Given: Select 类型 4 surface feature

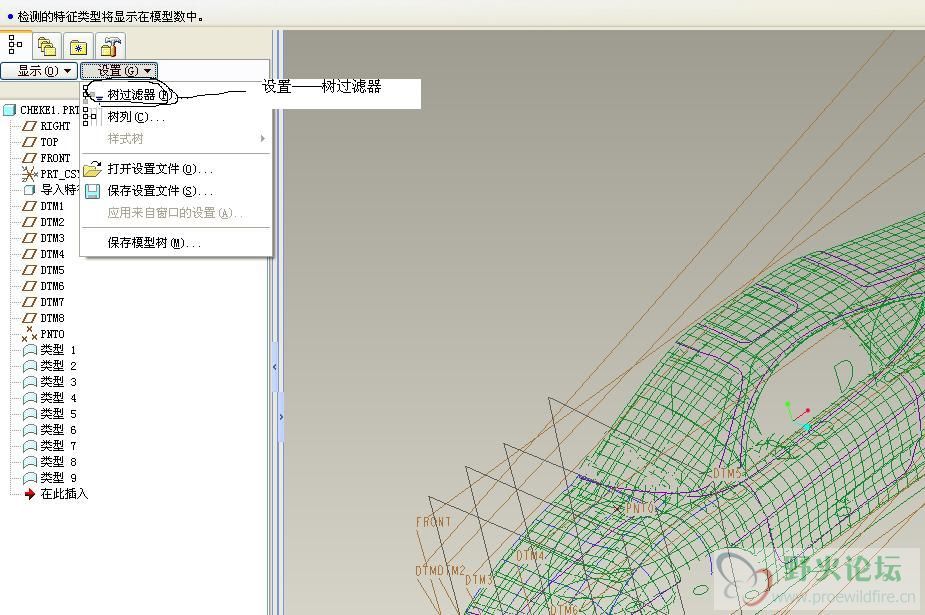Looking at the screenshot, I should coord(58,398).
